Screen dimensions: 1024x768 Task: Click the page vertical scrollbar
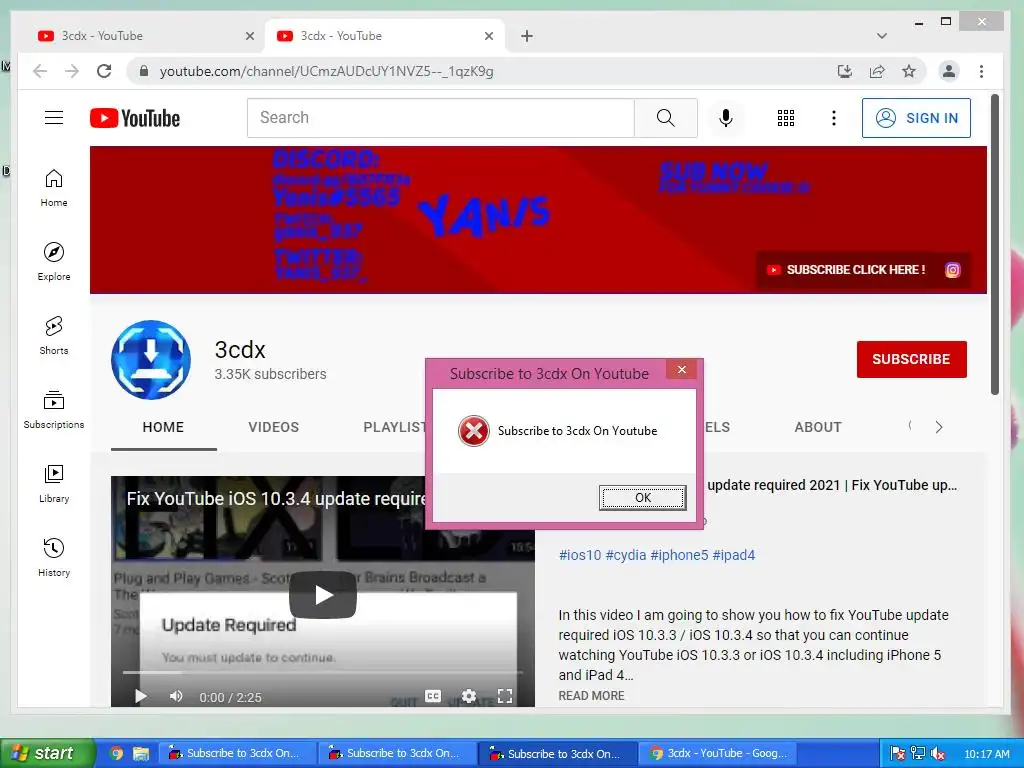point(995,245)
